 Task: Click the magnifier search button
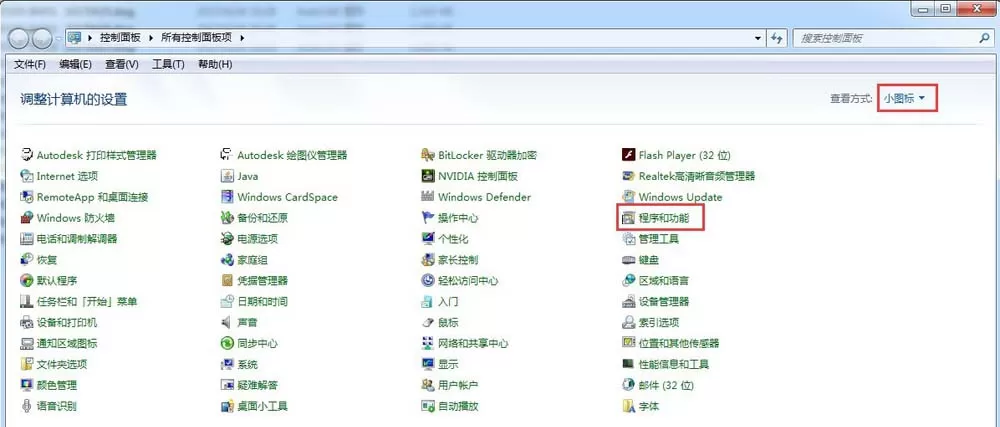[983, 38]
